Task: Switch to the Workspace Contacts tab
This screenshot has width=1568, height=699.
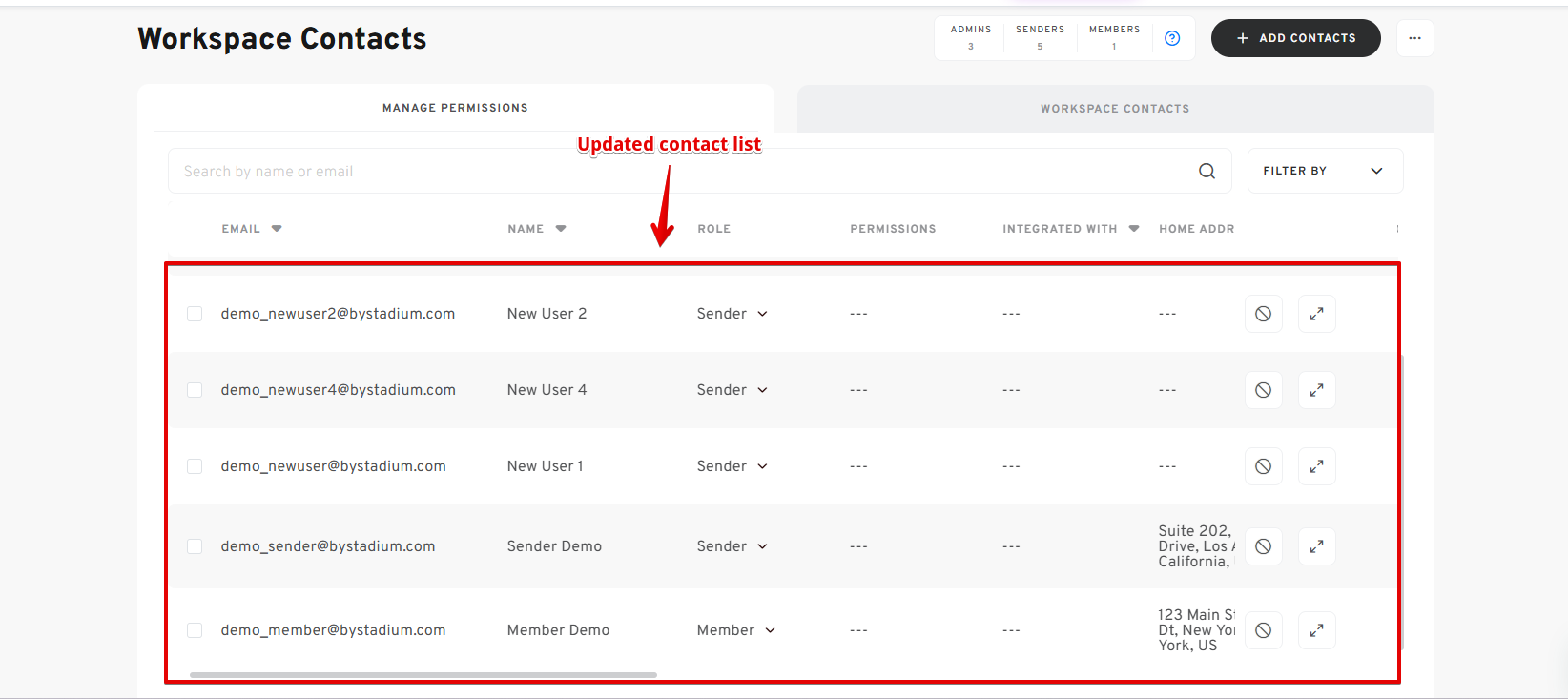Action: pyautogui.click(x=1114, y=109)
